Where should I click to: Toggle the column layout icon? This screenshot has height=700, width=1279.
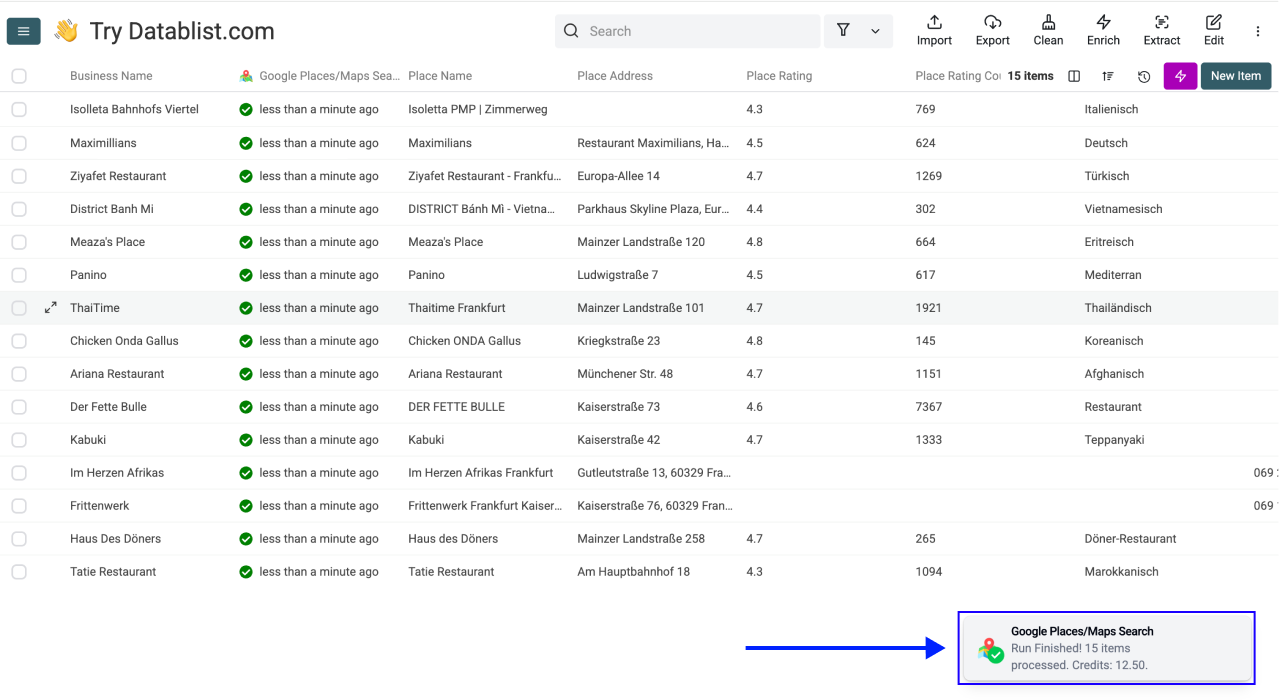tap(1074, 77)
